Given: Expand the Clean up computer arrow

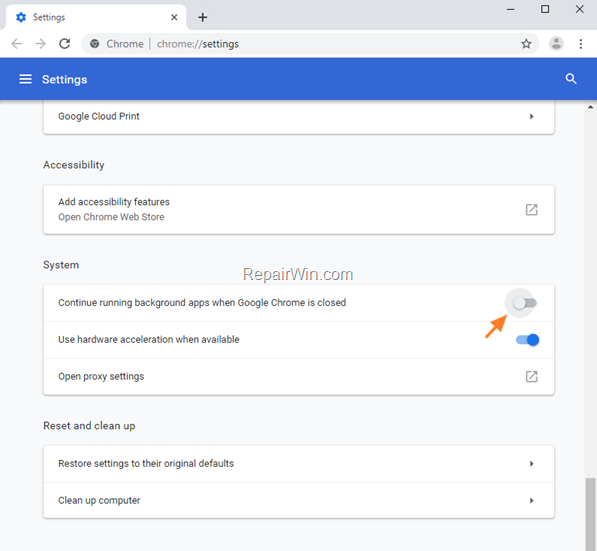Looking at the screenshot, I should pos(532,500).
